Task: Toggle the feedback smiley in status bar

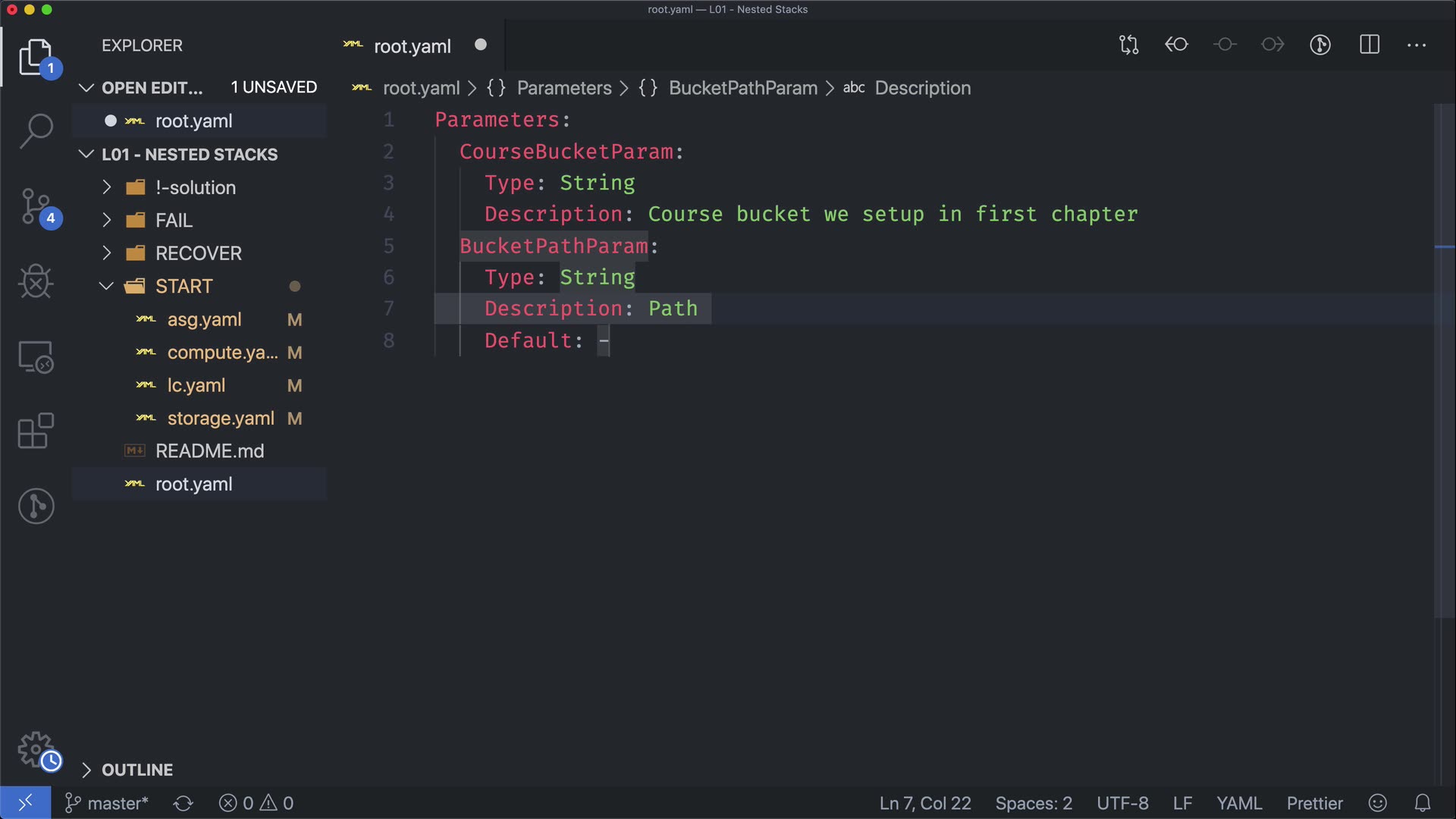Action: coord(1377,803)
